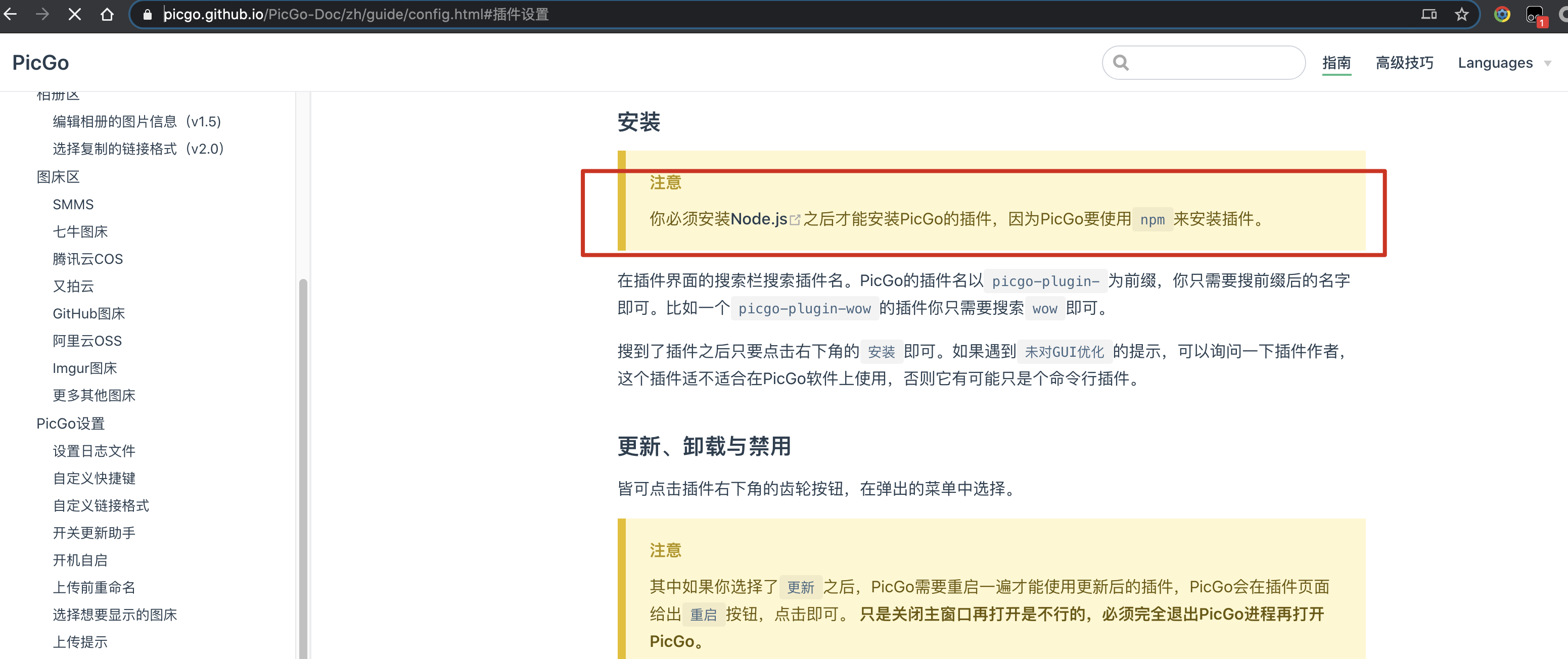
Task: Click the browser forward arrow
Action: [42, 14]
